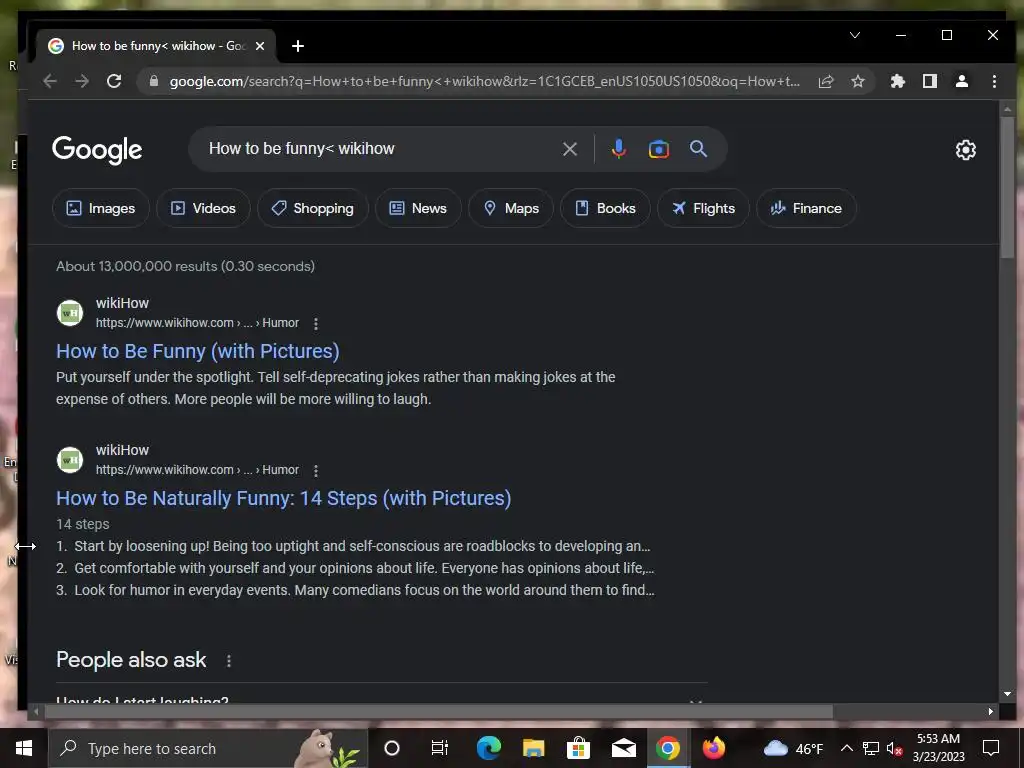Open Mail app from taskbar
This screenshot has height=768, width=1024.
point(624,748)
